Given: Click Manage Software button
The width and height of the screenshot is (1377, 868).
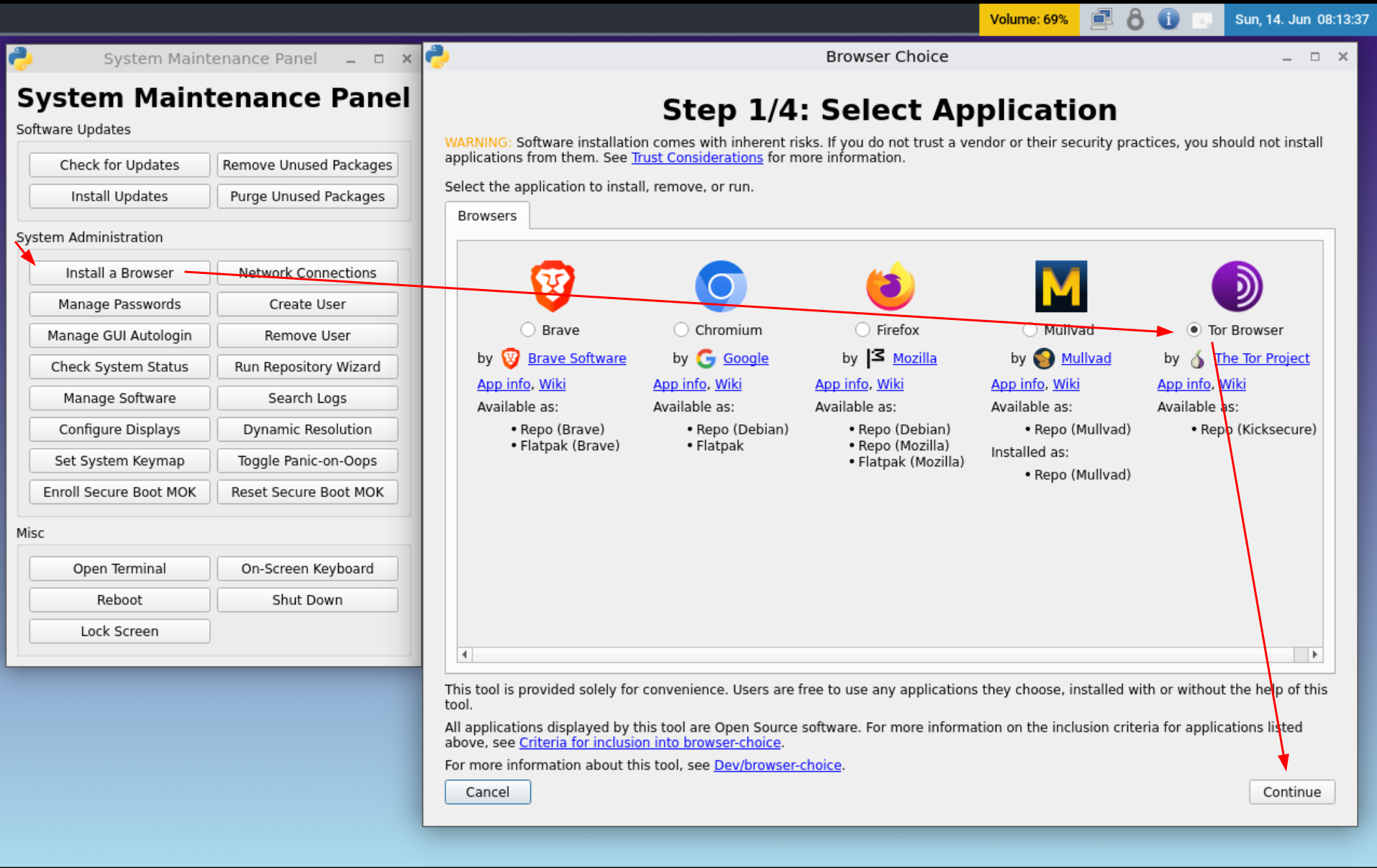Looking at the screenshot, I should click(x=119, y=398).
